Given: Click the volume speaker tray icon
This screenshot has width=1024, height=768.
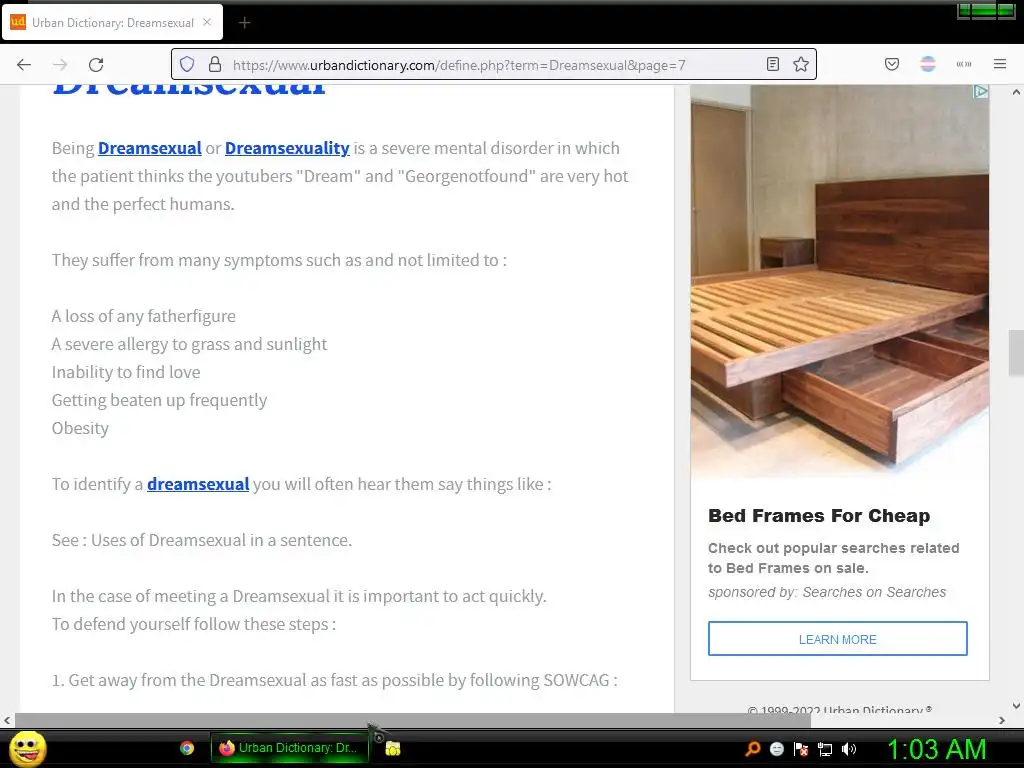Looking at the screenshot, I should (849, 749).
